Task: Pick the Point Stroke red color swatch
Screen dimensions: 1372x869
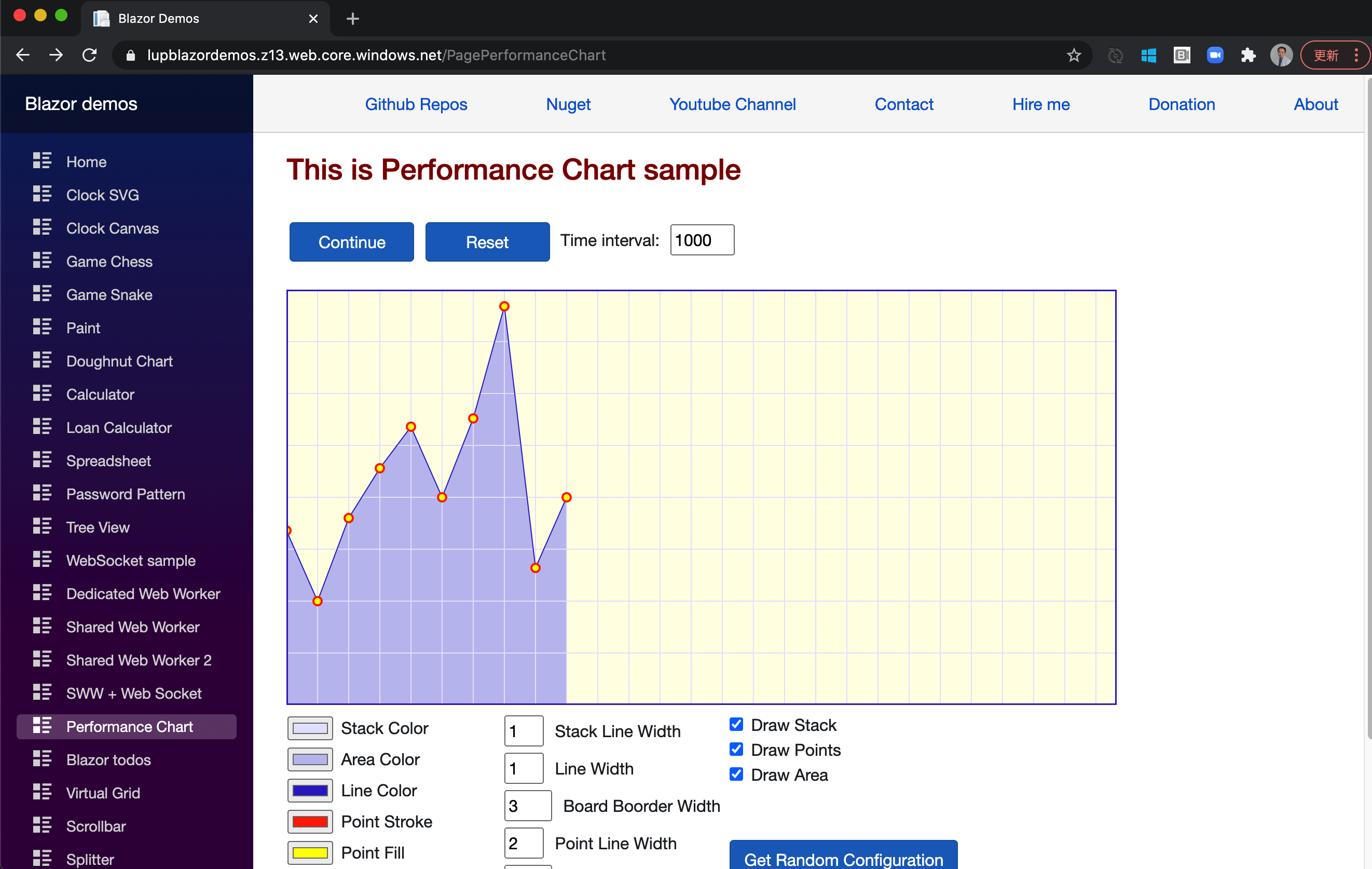Action: 310,822
